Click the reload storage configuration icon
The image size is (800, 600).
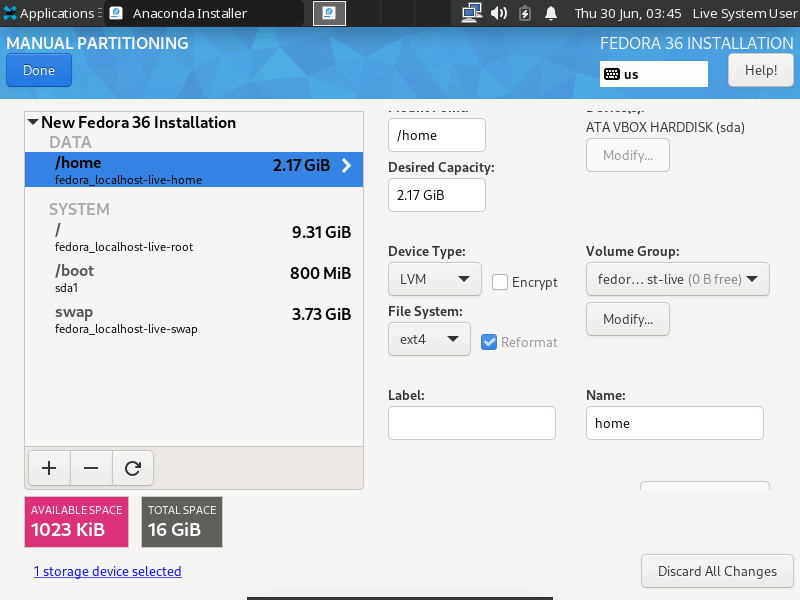click(132, 468)
